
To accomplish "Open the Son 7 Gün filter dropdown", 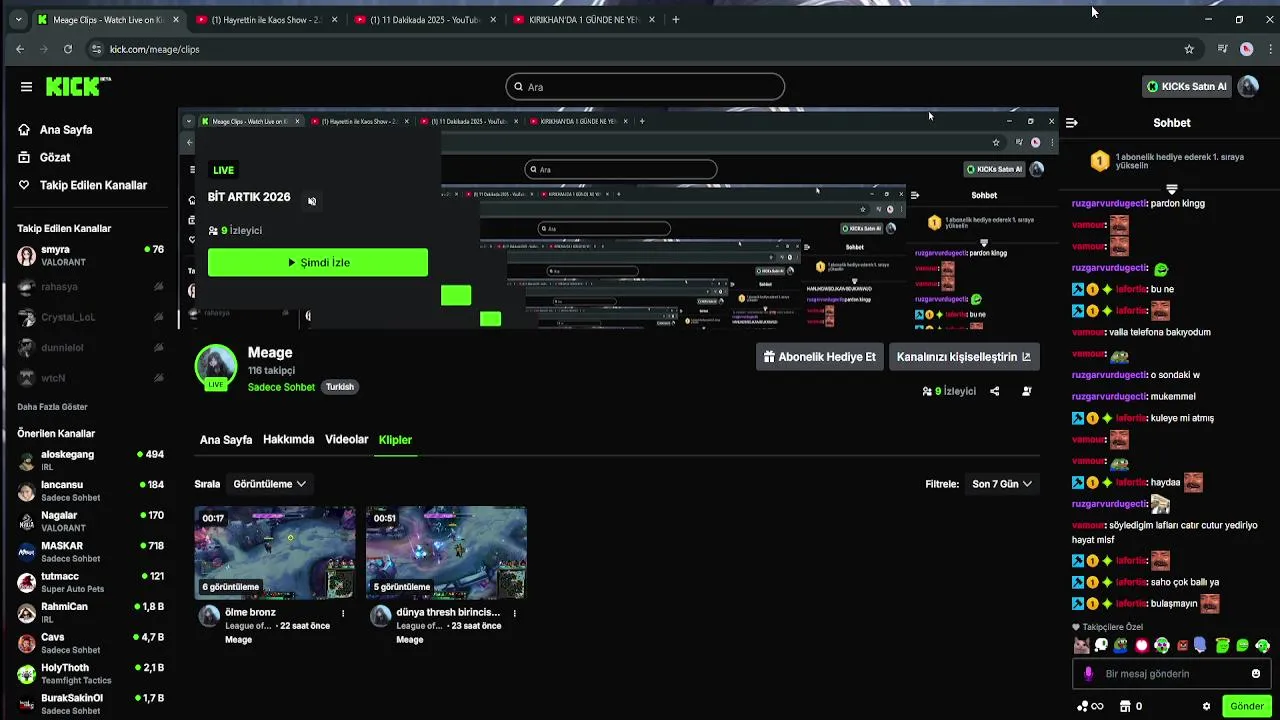I will [x=1002, y=484].
